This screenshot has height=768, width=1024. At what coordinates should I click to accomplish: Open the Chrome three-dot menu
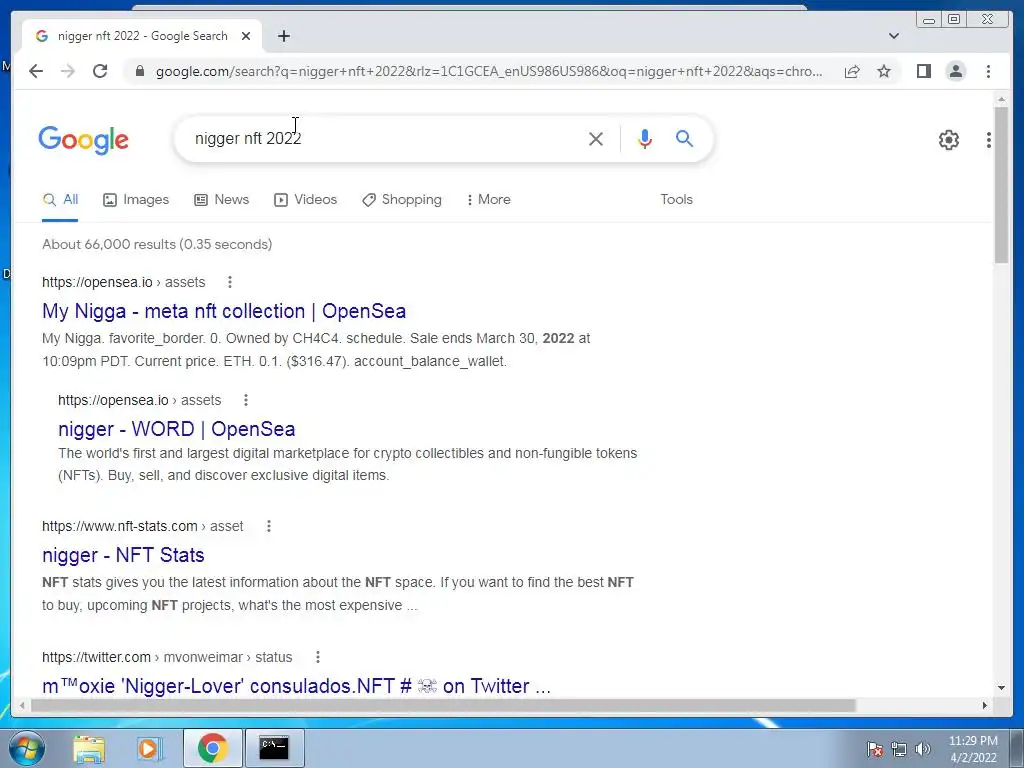pos(988,71)
